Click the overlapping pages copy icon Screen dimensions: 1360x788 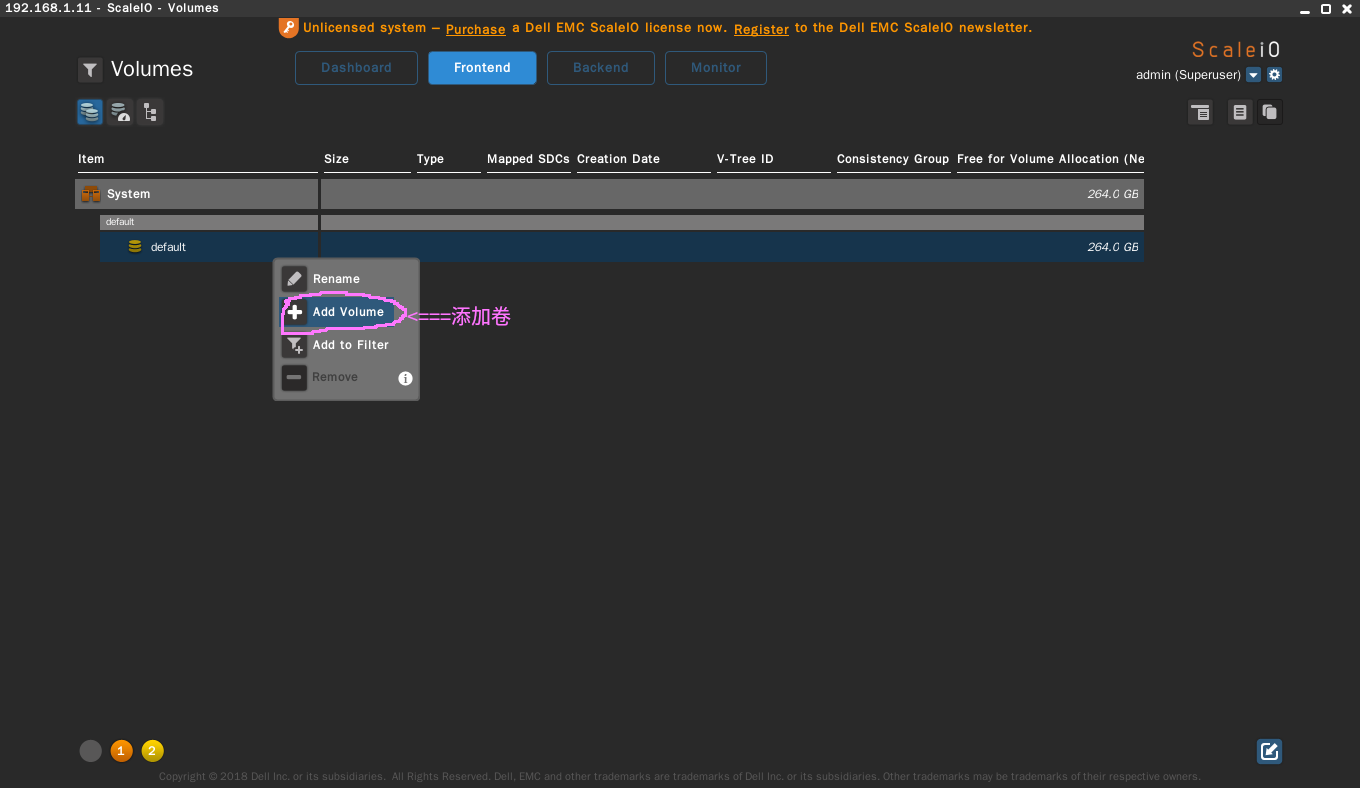[1270, 112]
